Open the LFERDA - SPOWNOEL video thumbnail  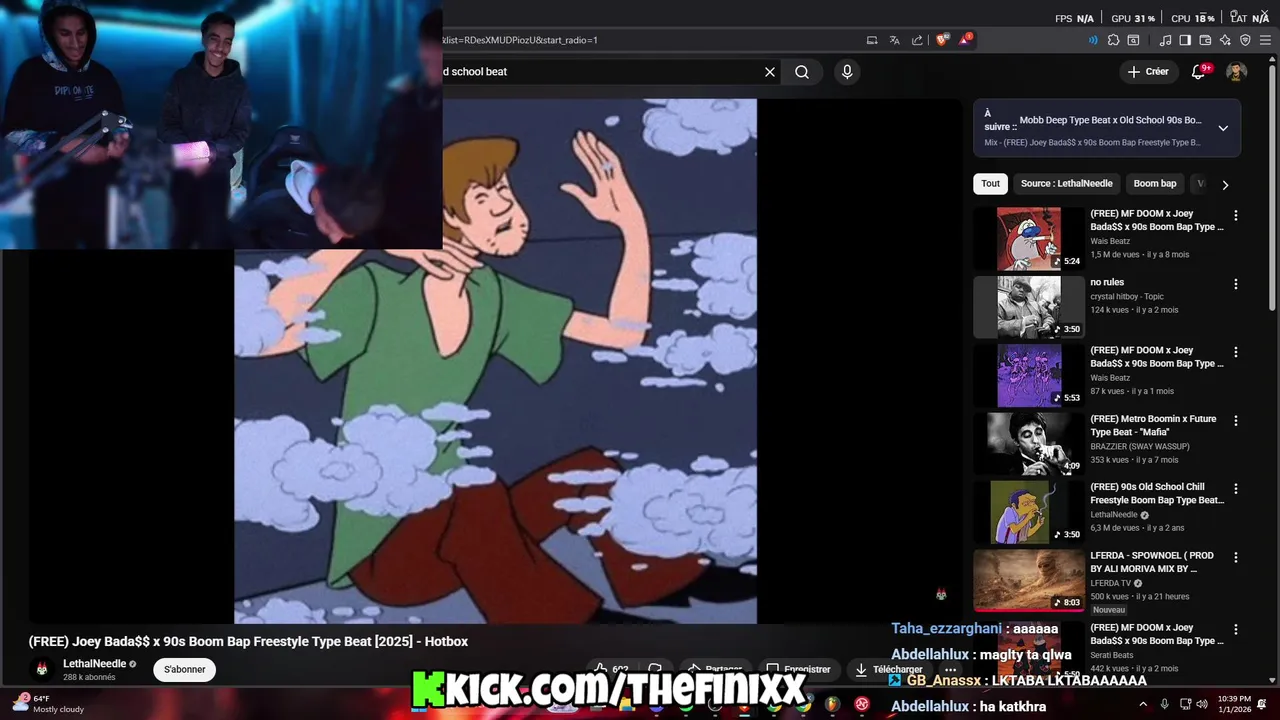coord(1029,580)
